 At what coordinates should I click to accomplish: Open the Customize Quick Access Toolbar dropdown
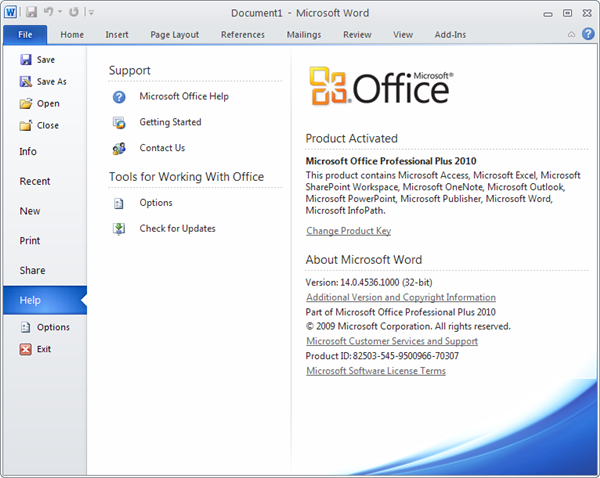pos(92,13)
